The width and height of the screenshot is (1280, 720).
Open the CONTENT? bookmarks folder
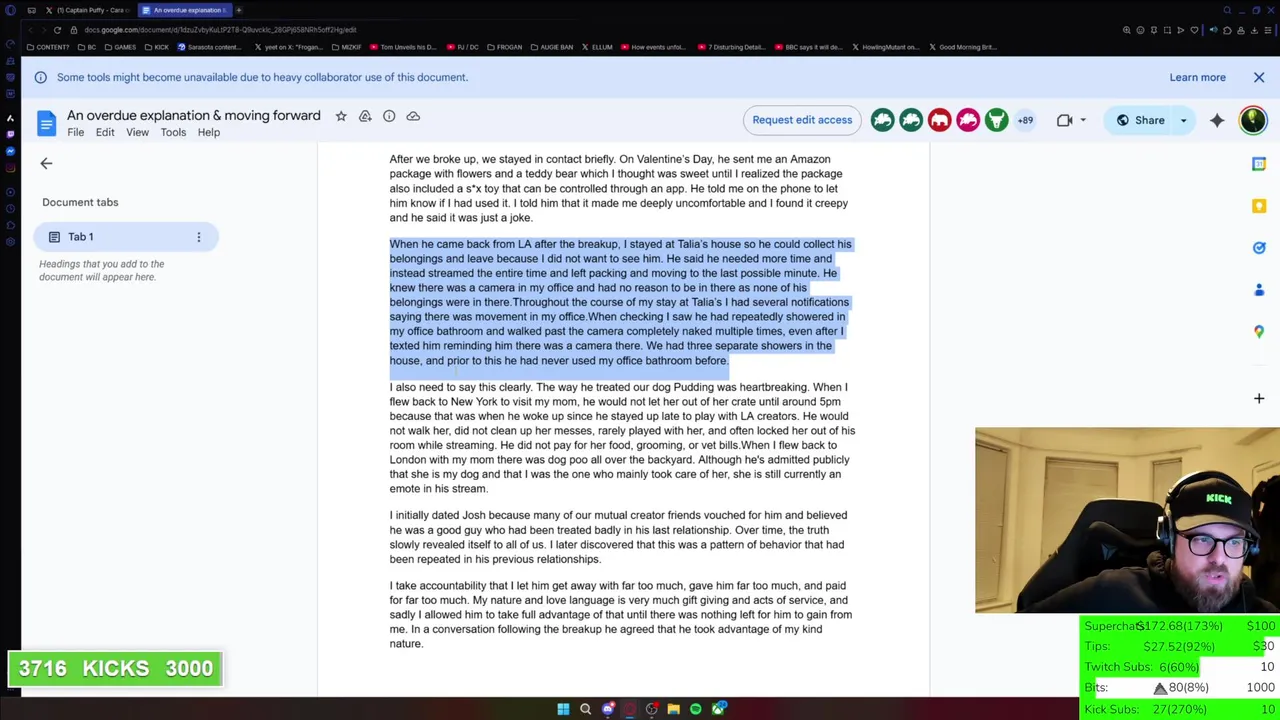pos(48,47)
